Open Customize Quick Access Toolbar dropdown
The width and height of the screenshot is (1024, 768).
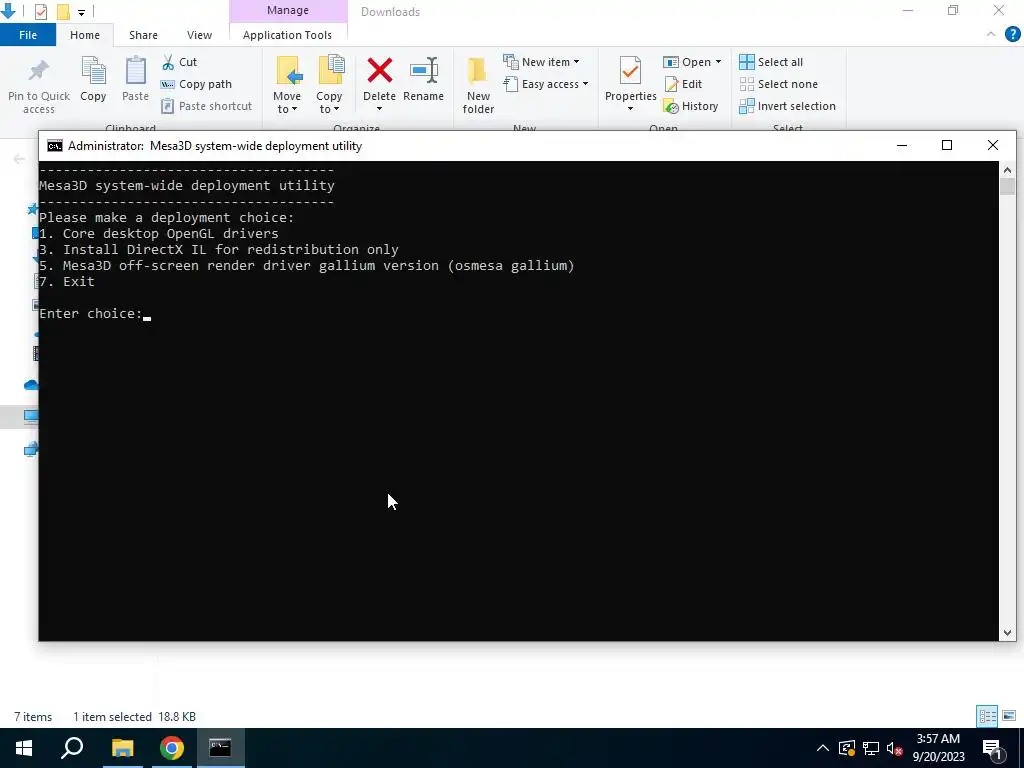(82, 12)
